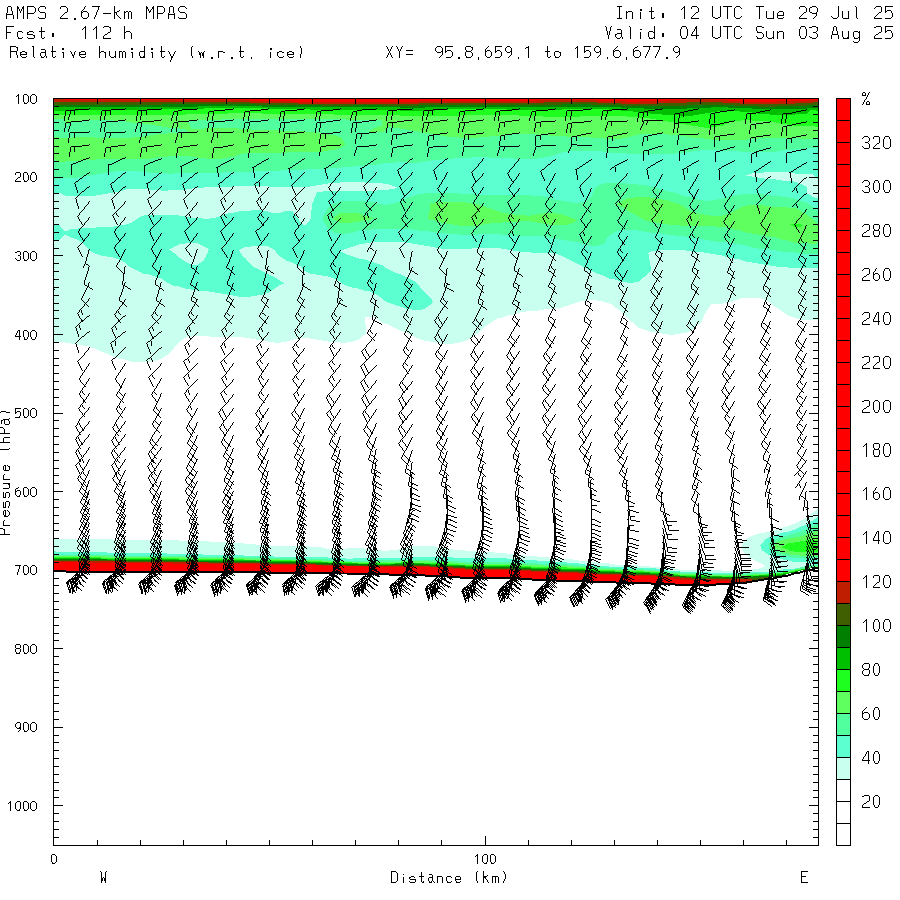Click the cyan colorbar segment above 40
The image size is (900, 900).
click(x=843, y=747)
